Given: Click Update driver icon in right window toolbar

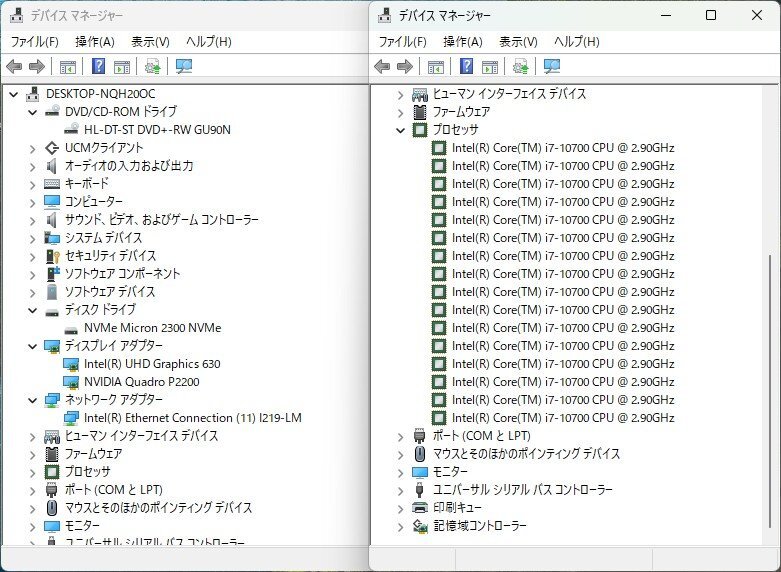Looking at the screenshot, I should 521,66.
